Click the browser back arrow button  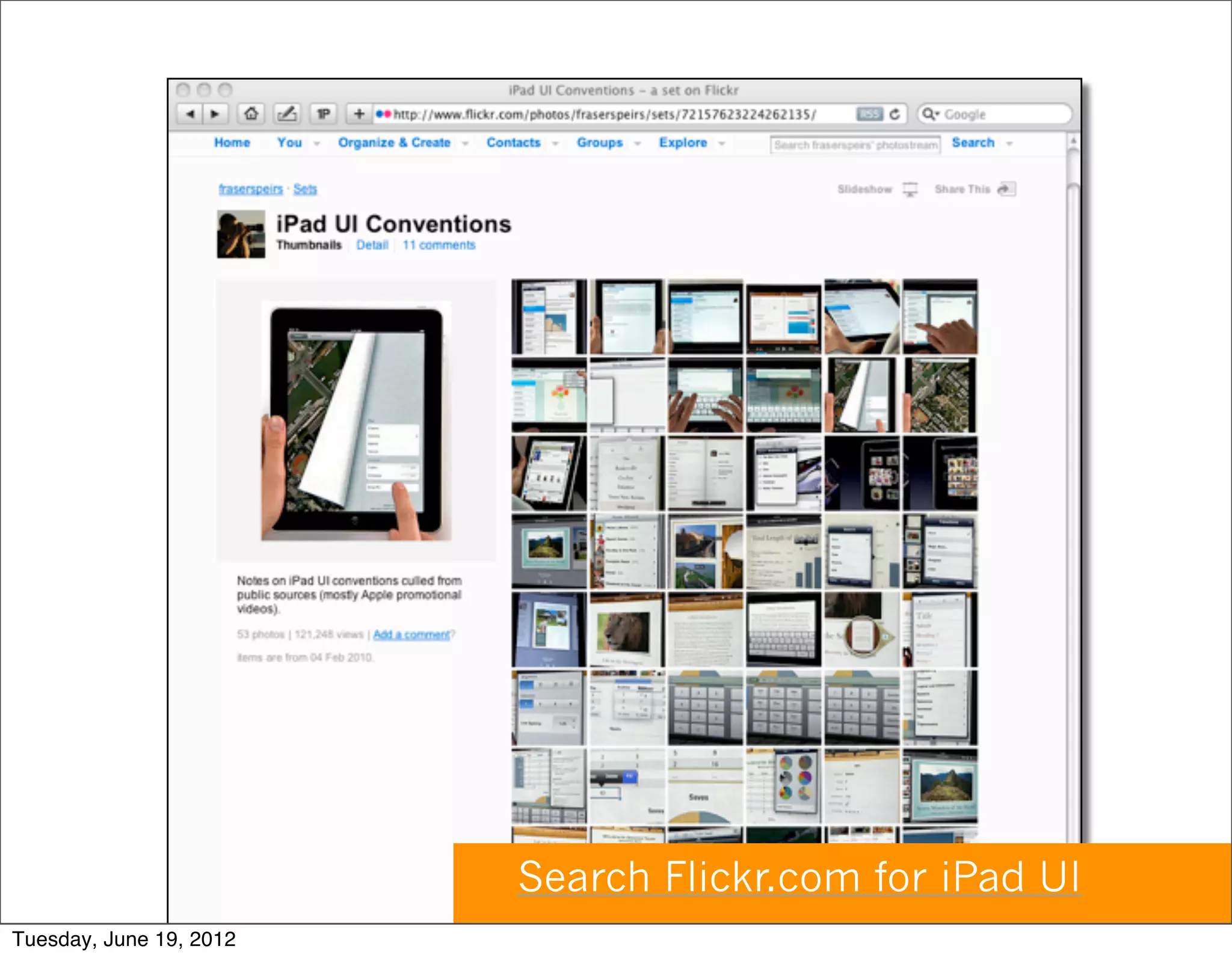(x=190, y=114)
